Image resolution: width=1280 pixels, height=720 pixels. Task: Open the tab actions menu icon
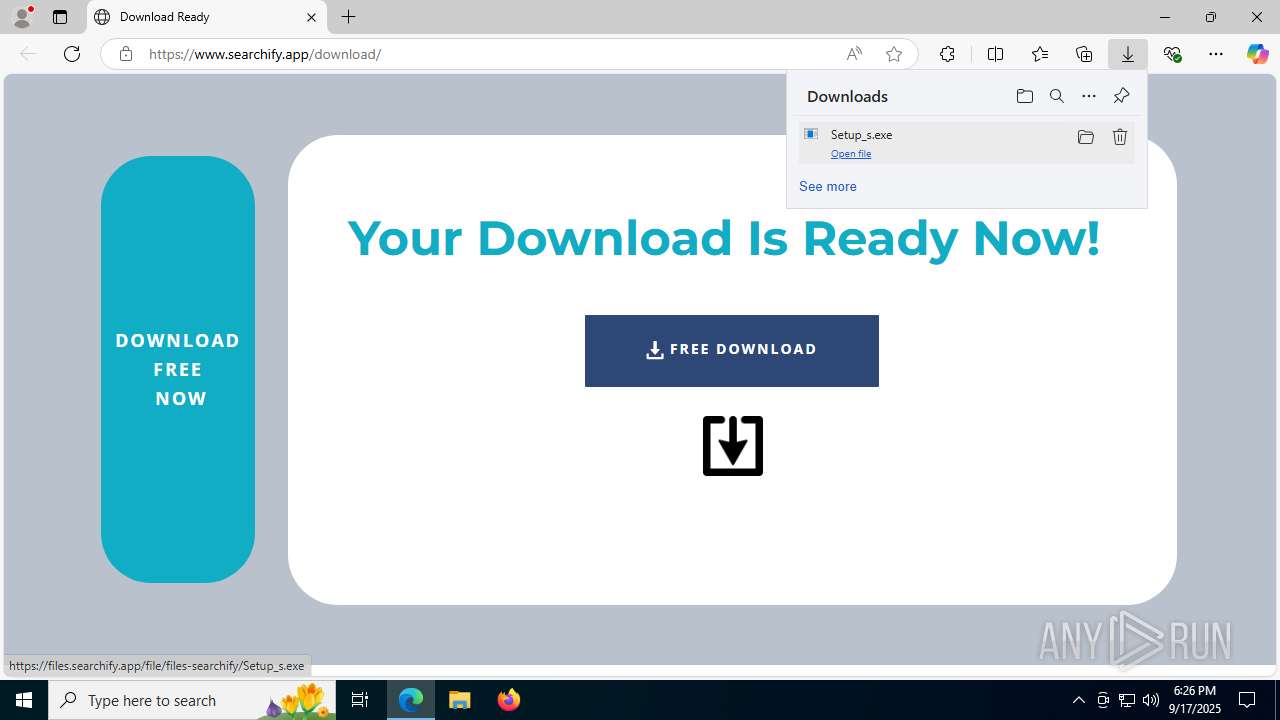point(60,17)
